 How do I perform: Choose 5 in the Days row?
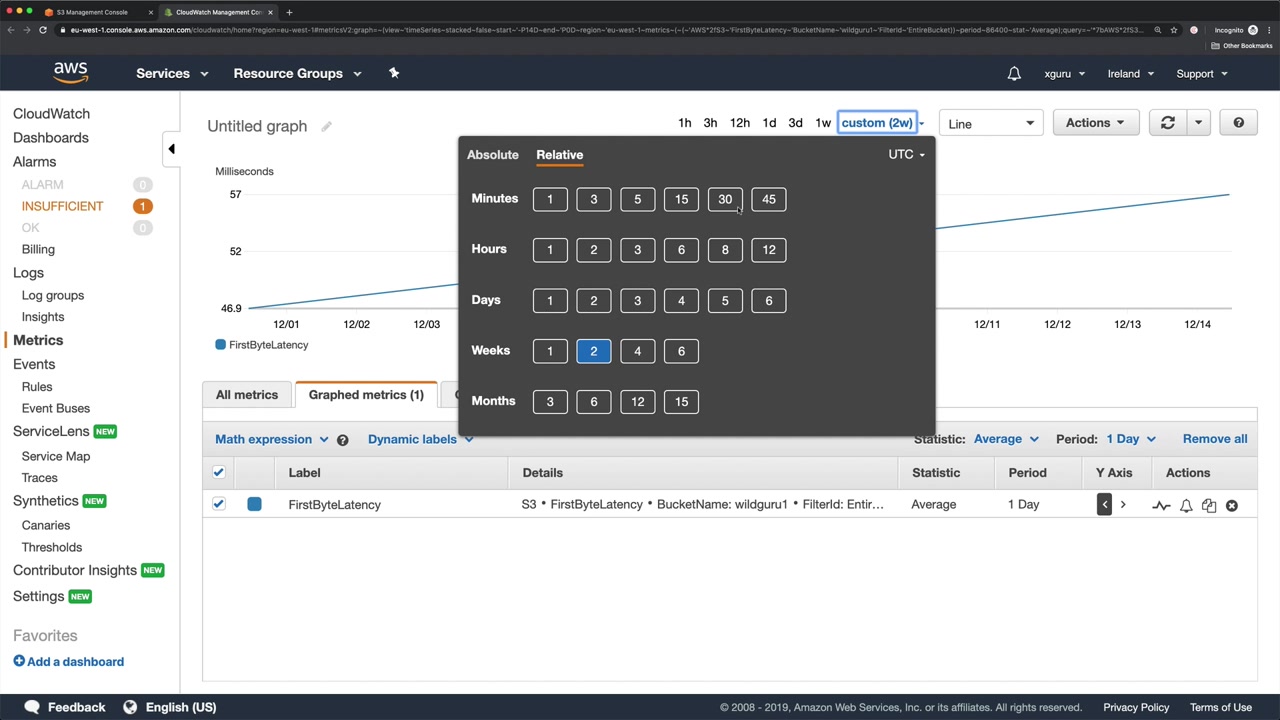pos(725,300)
